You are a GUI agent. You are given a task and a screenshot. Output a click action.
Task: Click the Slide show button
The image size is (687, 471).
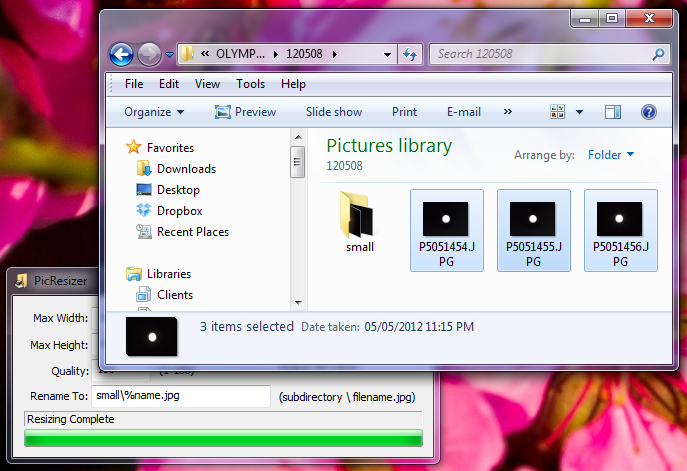[334, 112]
